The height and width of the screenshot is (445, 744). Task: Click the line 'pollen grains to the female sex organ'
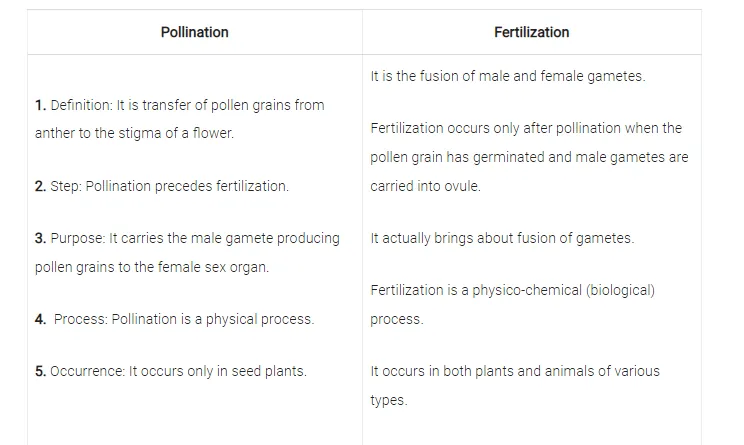coord(151,267)
